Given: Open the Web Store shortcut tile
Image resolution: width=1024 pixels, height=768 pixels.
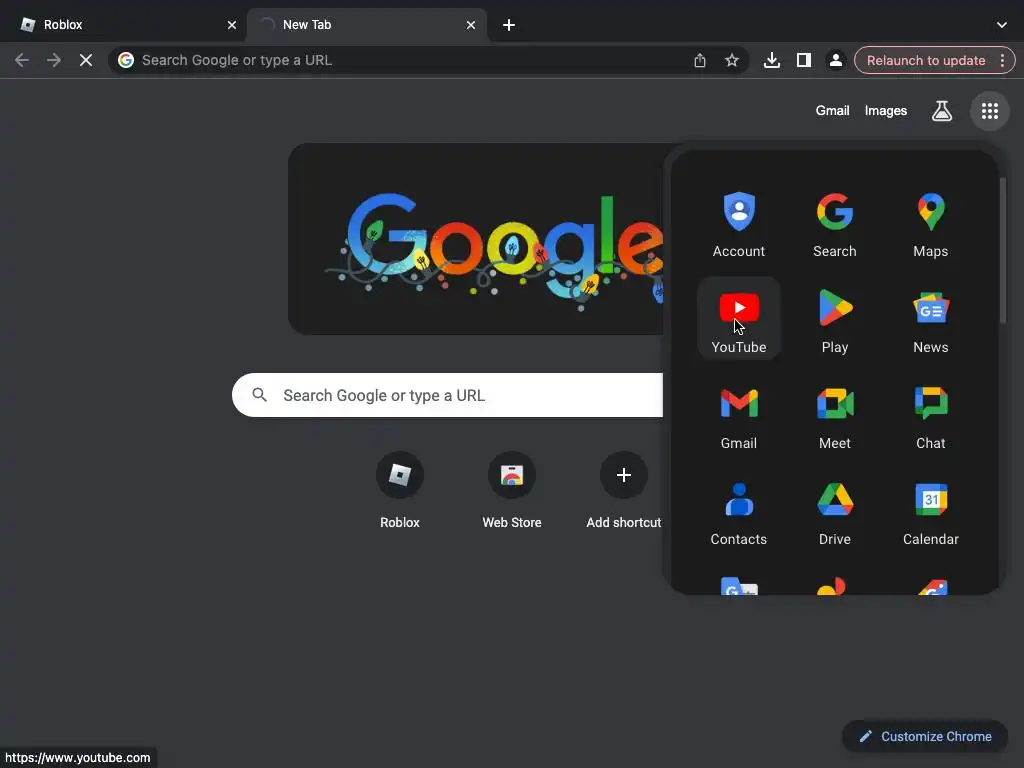Looking at the screenshot, I should coord(511,490).
